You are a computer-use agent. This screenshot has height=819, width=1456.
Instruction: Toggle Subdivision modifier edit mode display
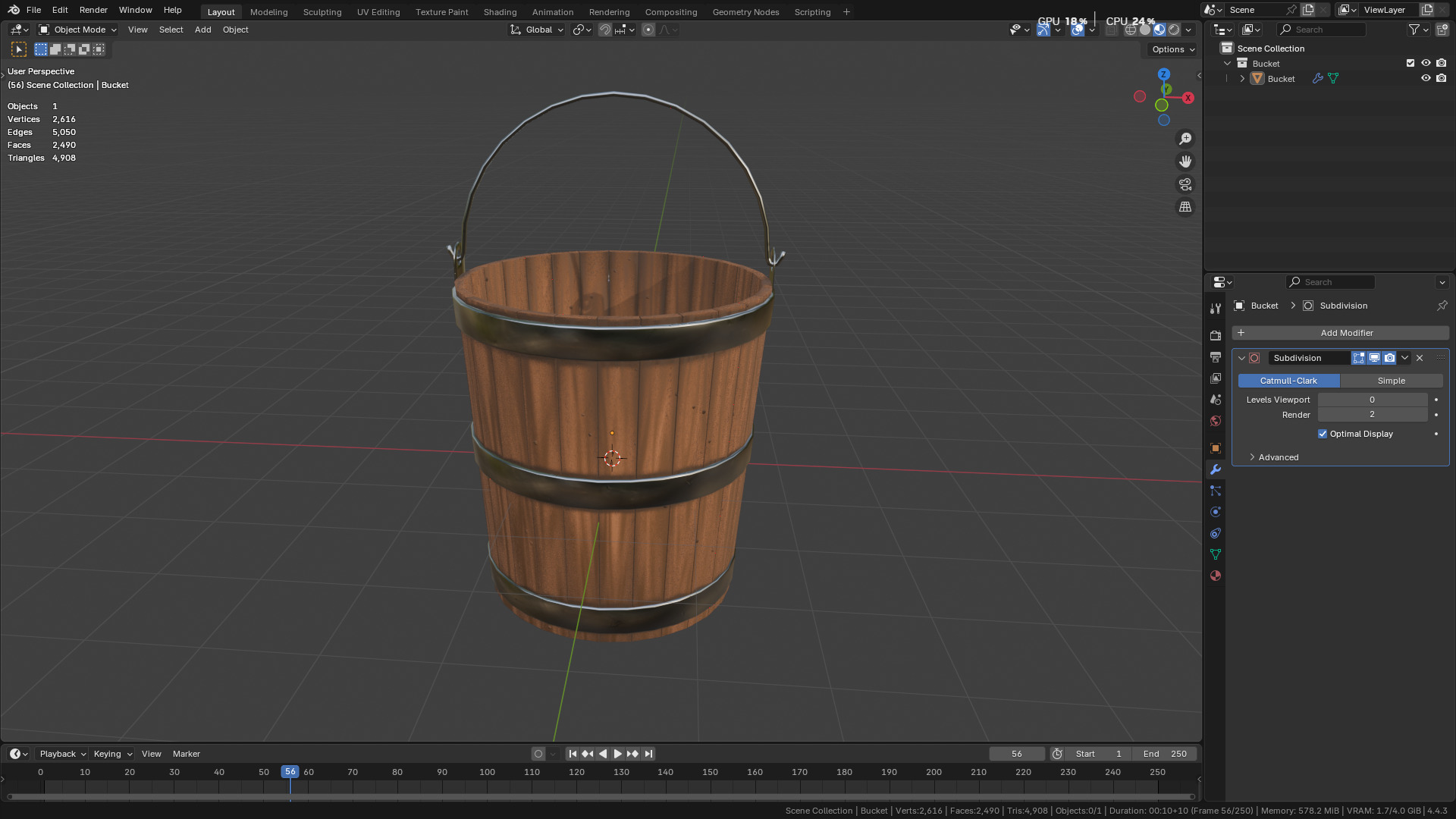click(1359, 358)
